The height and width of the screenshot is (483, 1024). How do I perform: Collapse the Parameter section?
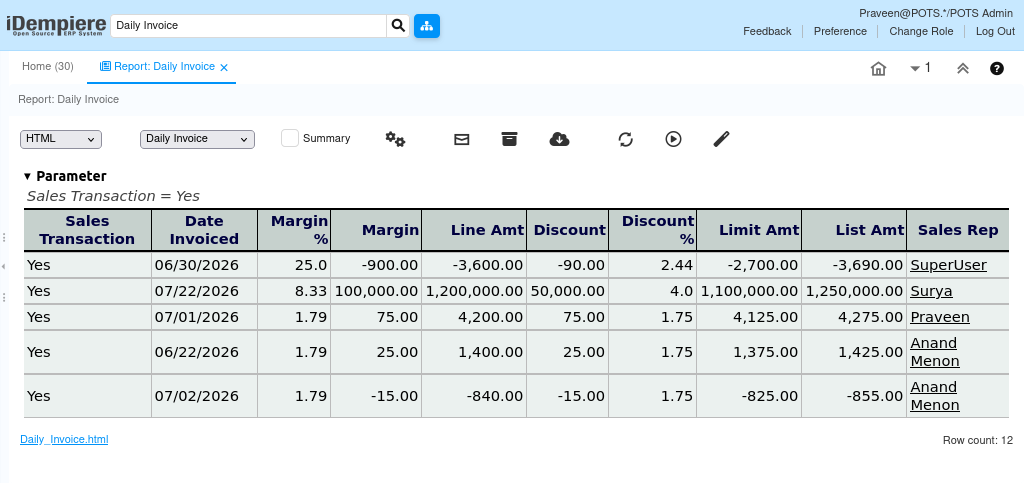(27, 176)
